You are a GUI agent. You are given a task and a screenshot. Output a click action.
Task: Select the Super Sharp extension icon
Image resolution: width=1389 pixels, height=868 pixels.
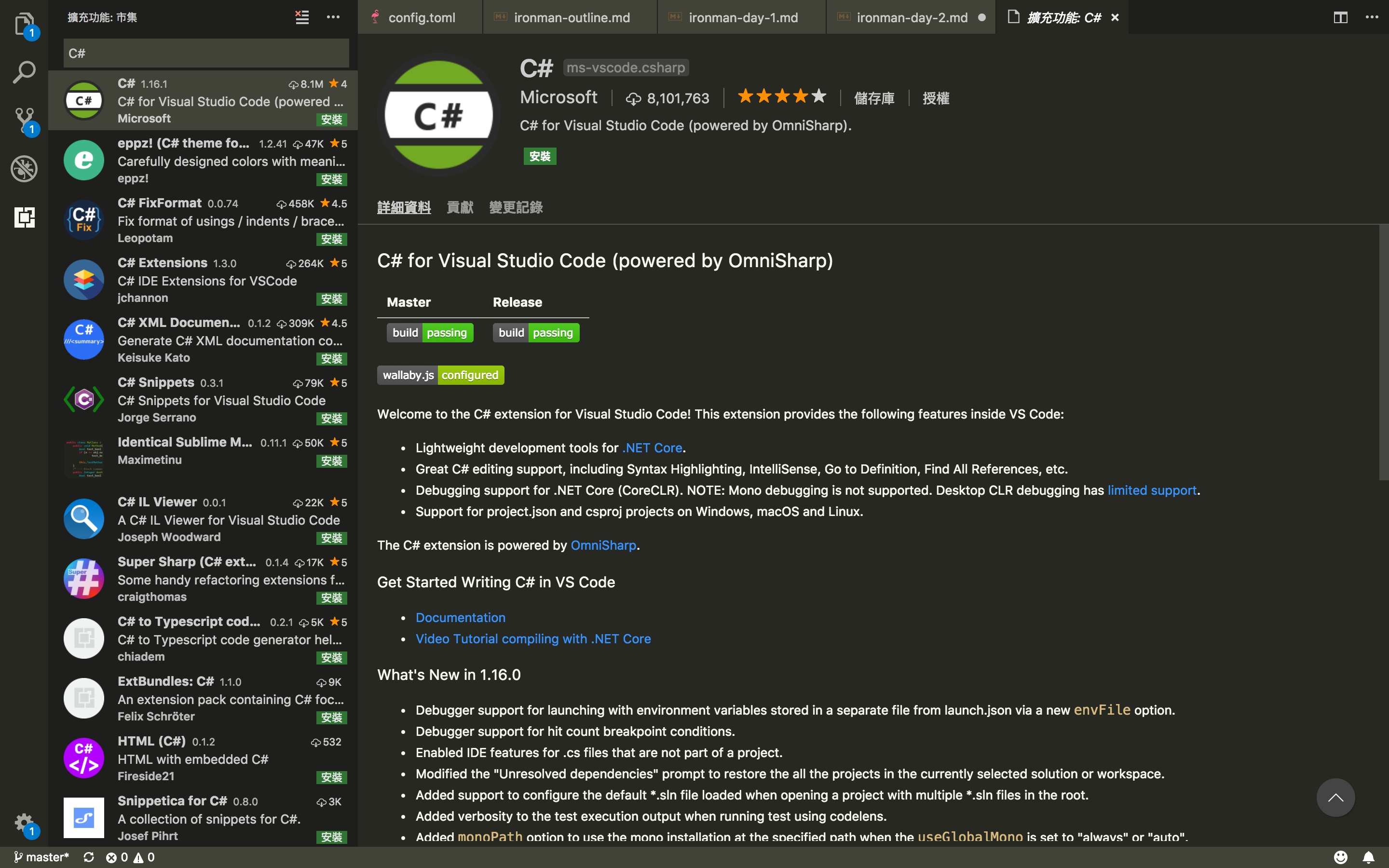[84, 578]
